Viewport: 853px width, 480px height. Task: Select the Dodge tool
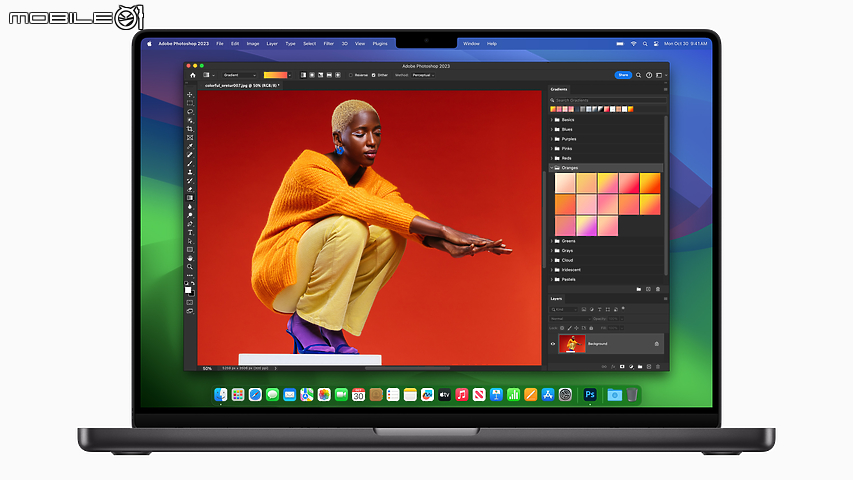[190, 216]
